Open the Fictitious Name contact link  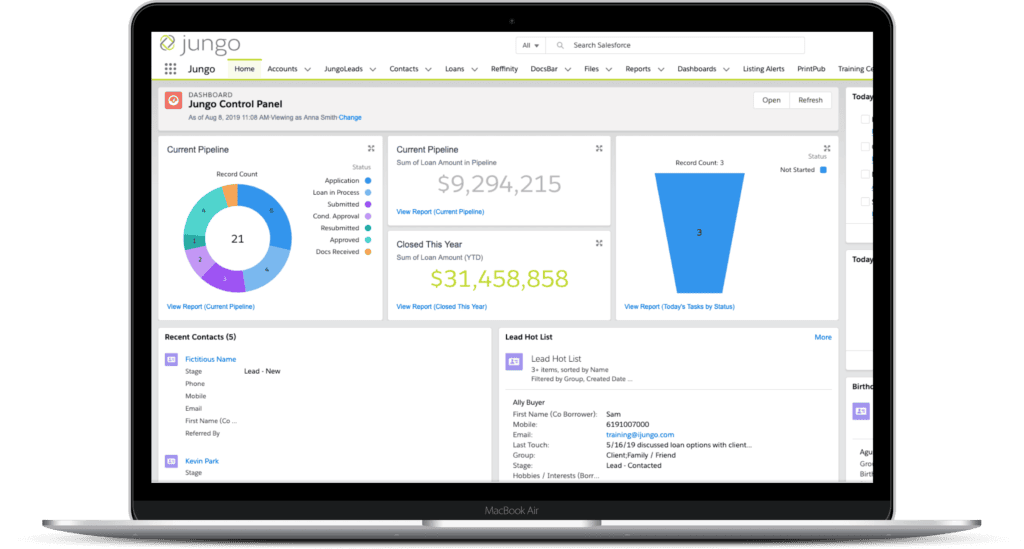coord(210,359)
